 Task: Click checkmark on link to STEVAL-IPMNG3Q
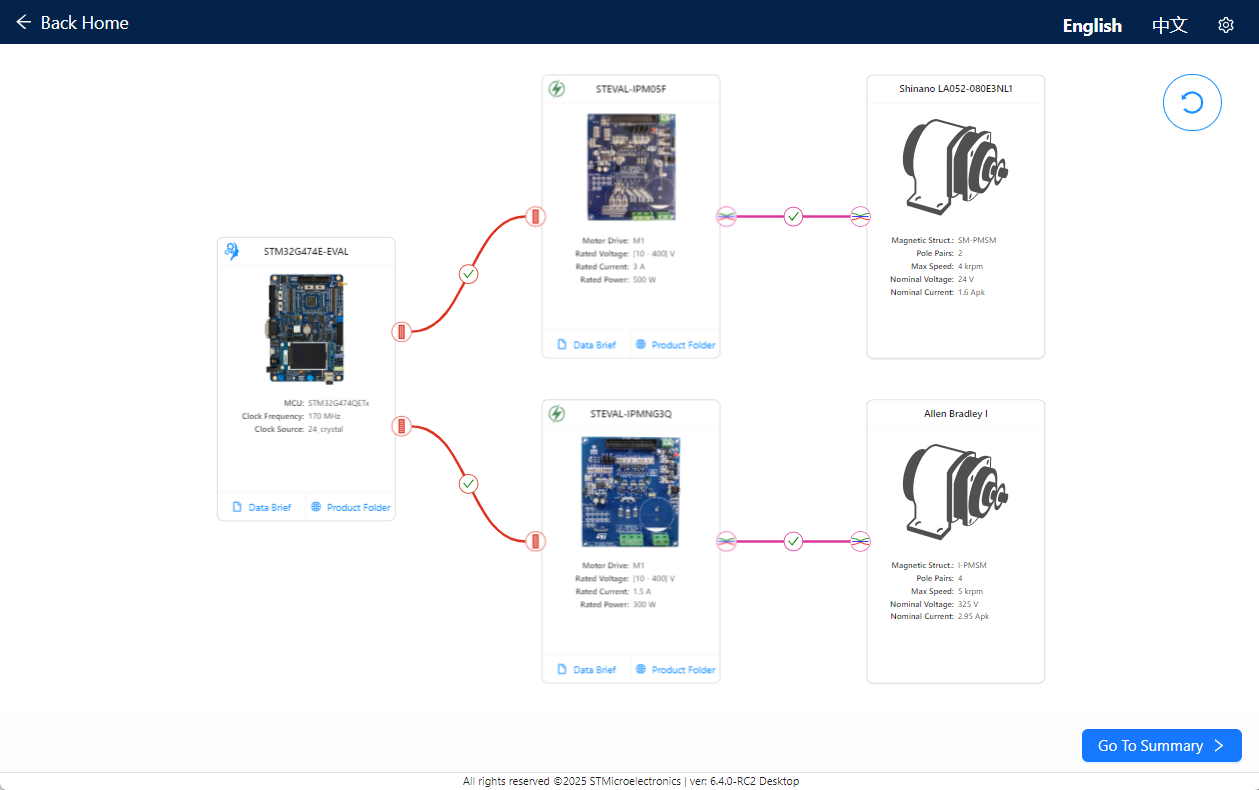pyautogui.click(x=468, y=484)
